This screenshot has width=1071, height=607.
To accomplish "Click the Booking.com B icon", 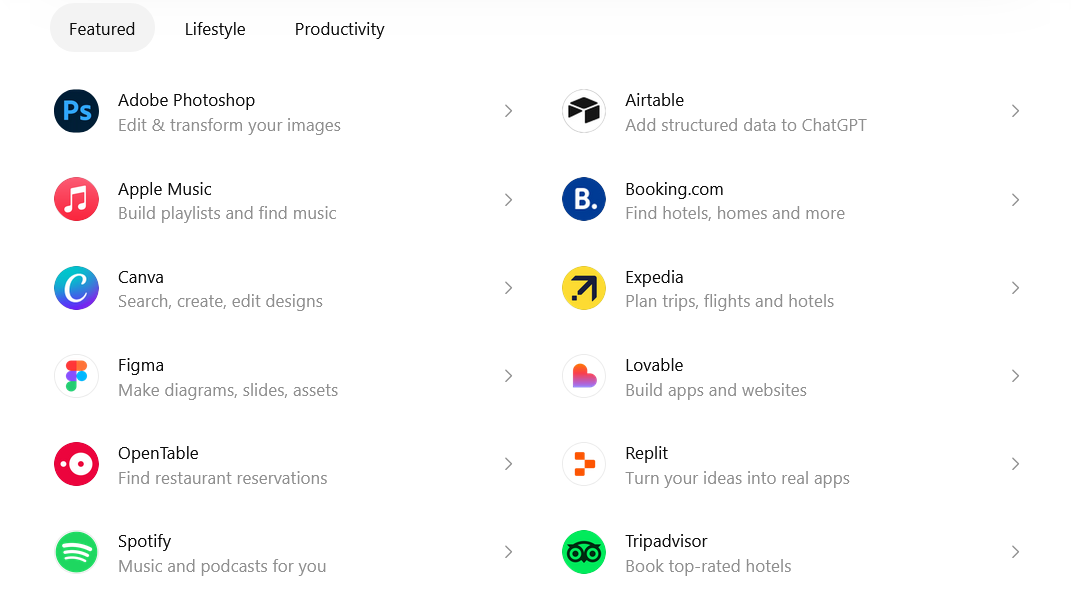I will coord(584,200).
